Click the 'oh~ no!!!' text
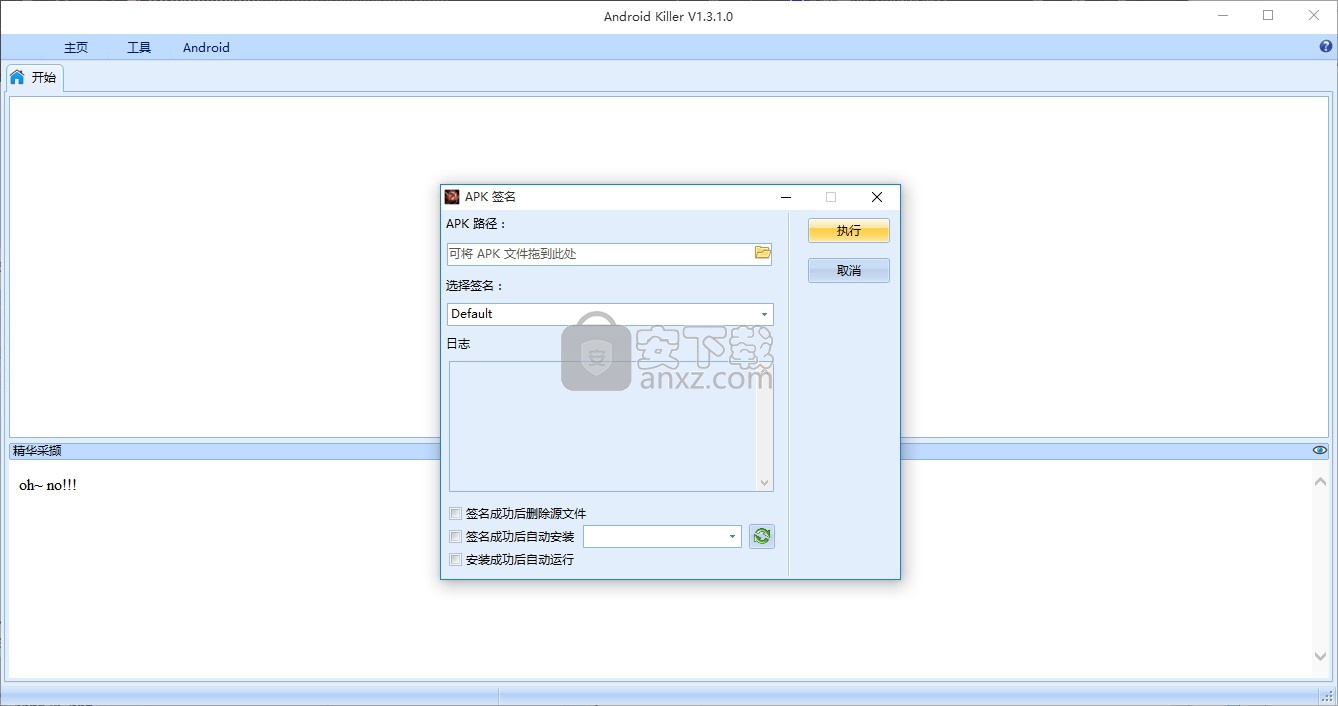Screen dimensions: 1338x706 48,485
